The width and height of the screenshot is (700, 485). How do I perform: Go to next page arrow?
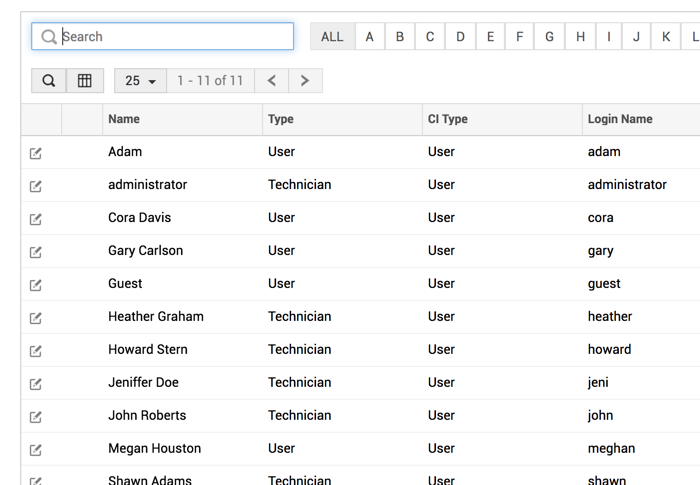[305, 81]
